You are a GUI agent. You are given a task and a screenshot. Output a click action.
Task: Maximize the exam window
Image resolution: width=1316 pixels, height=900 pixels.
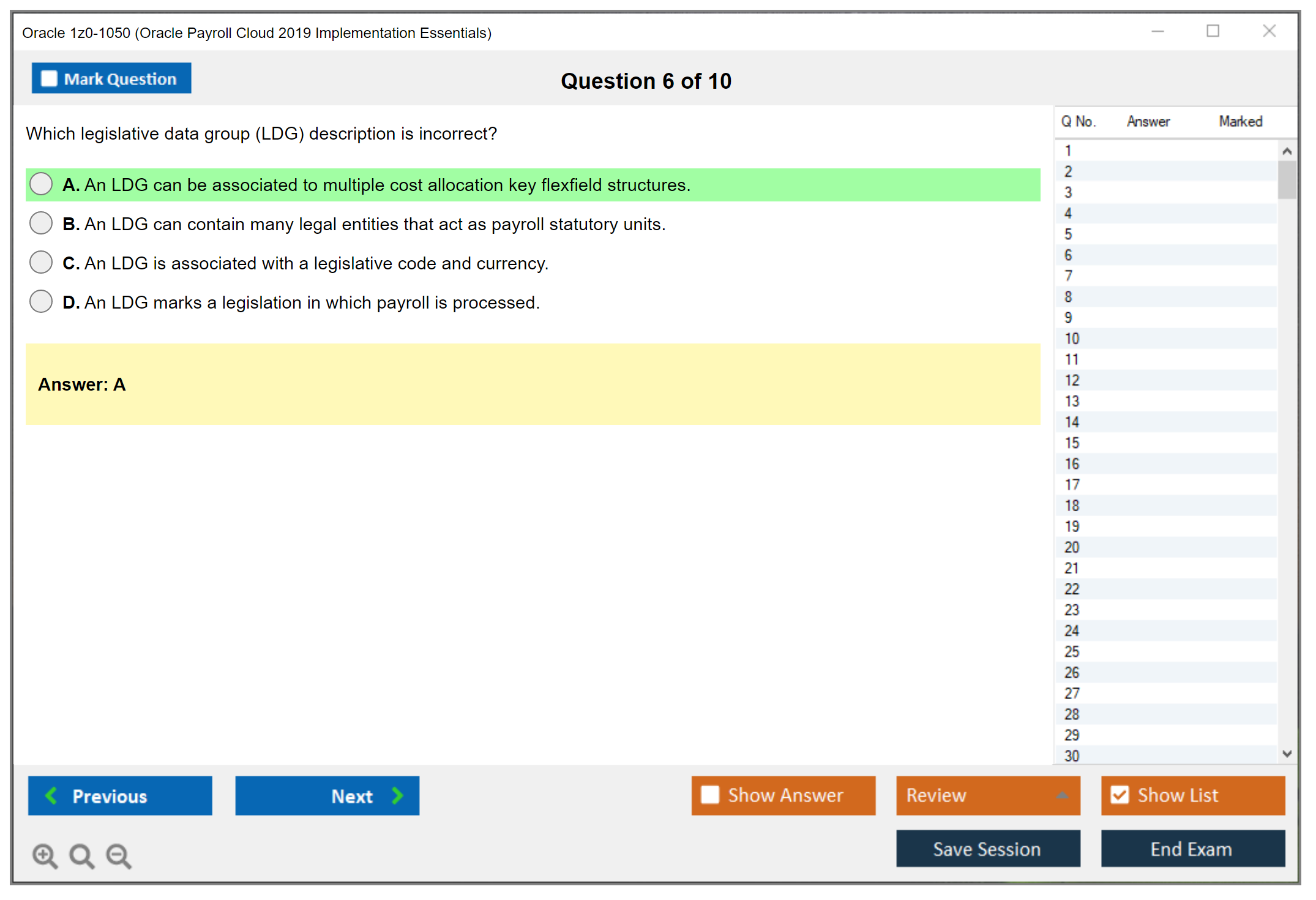1213,31
